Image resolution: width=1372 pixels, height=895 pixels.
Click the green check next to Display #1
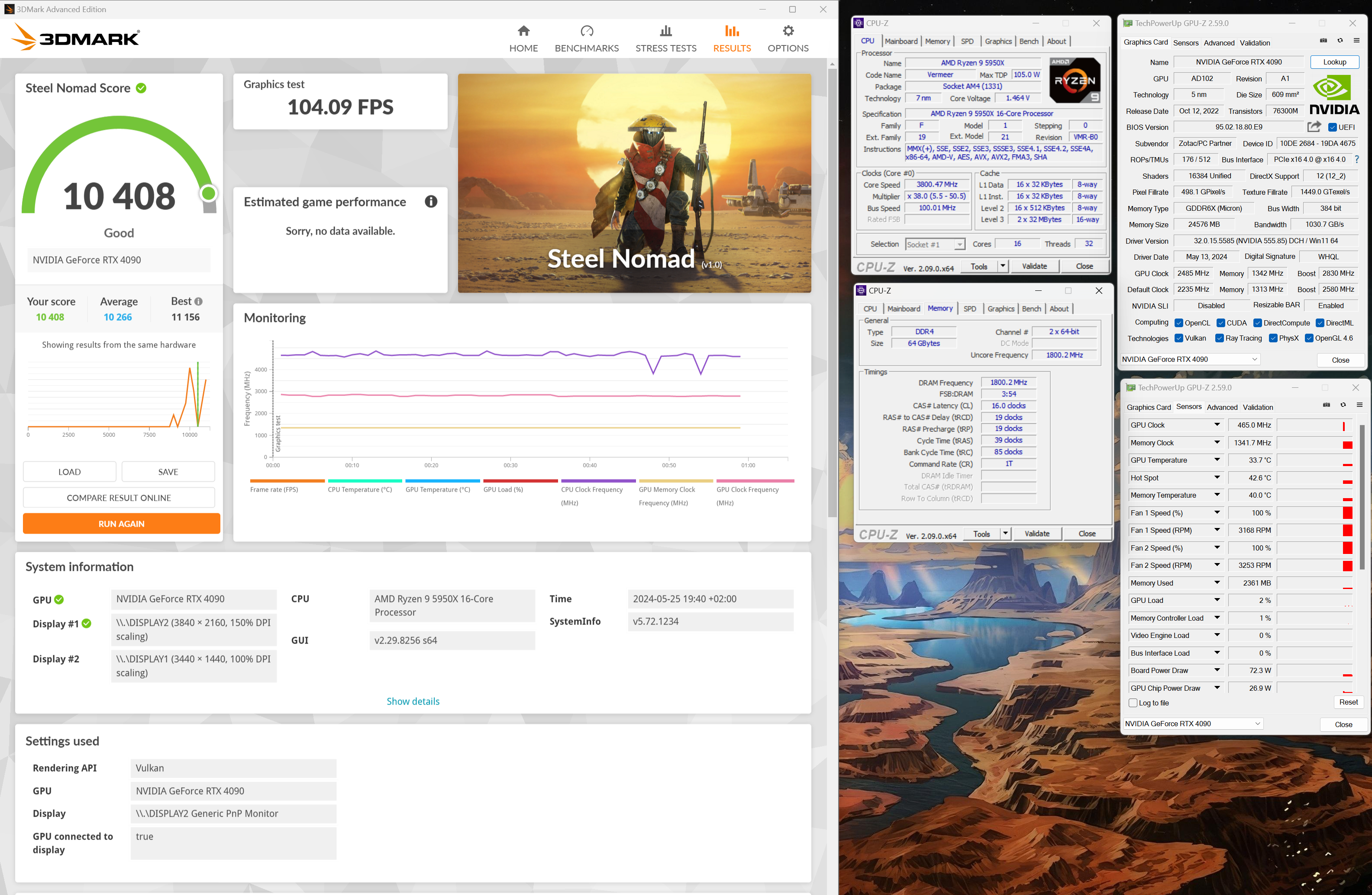tap(87, 624)
